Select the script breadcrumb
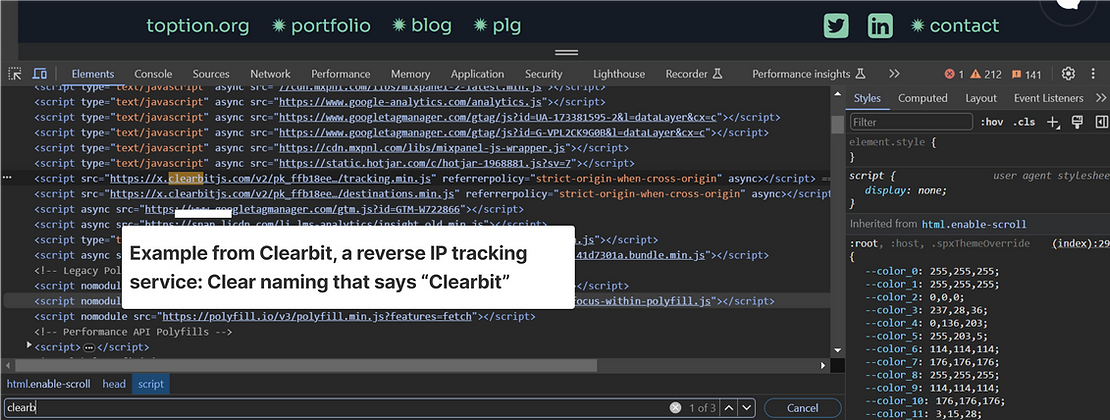 pyautogui.click(x=151, y=384)
